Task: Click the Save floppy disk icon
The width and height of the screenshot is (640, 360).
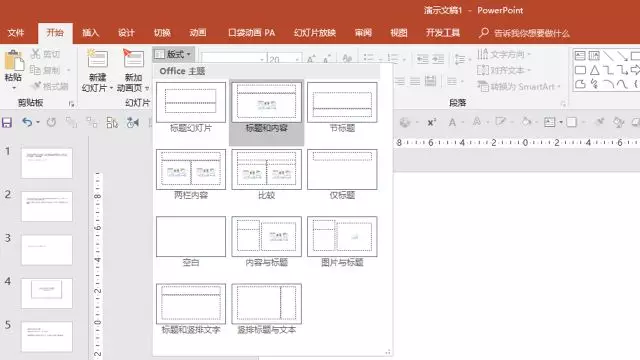Action: (x=7, y=122)
